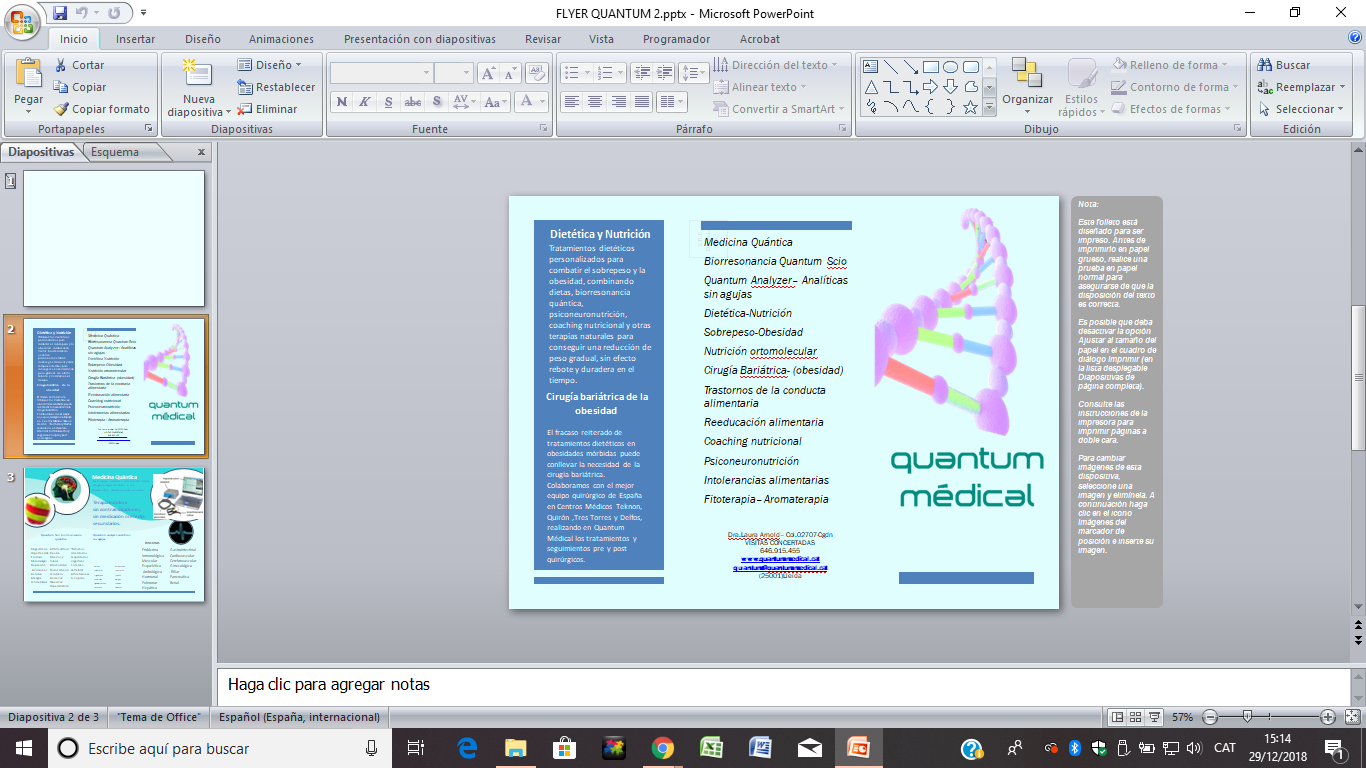Switch to the Esquema pane tab
Screen dimensions: 1366x768
[x=115, y=152]
